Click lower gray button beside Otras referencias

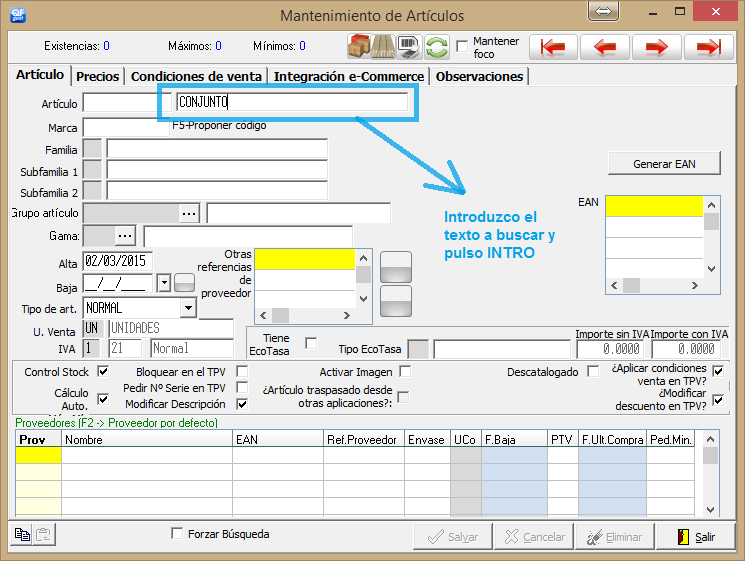point(396,301)
